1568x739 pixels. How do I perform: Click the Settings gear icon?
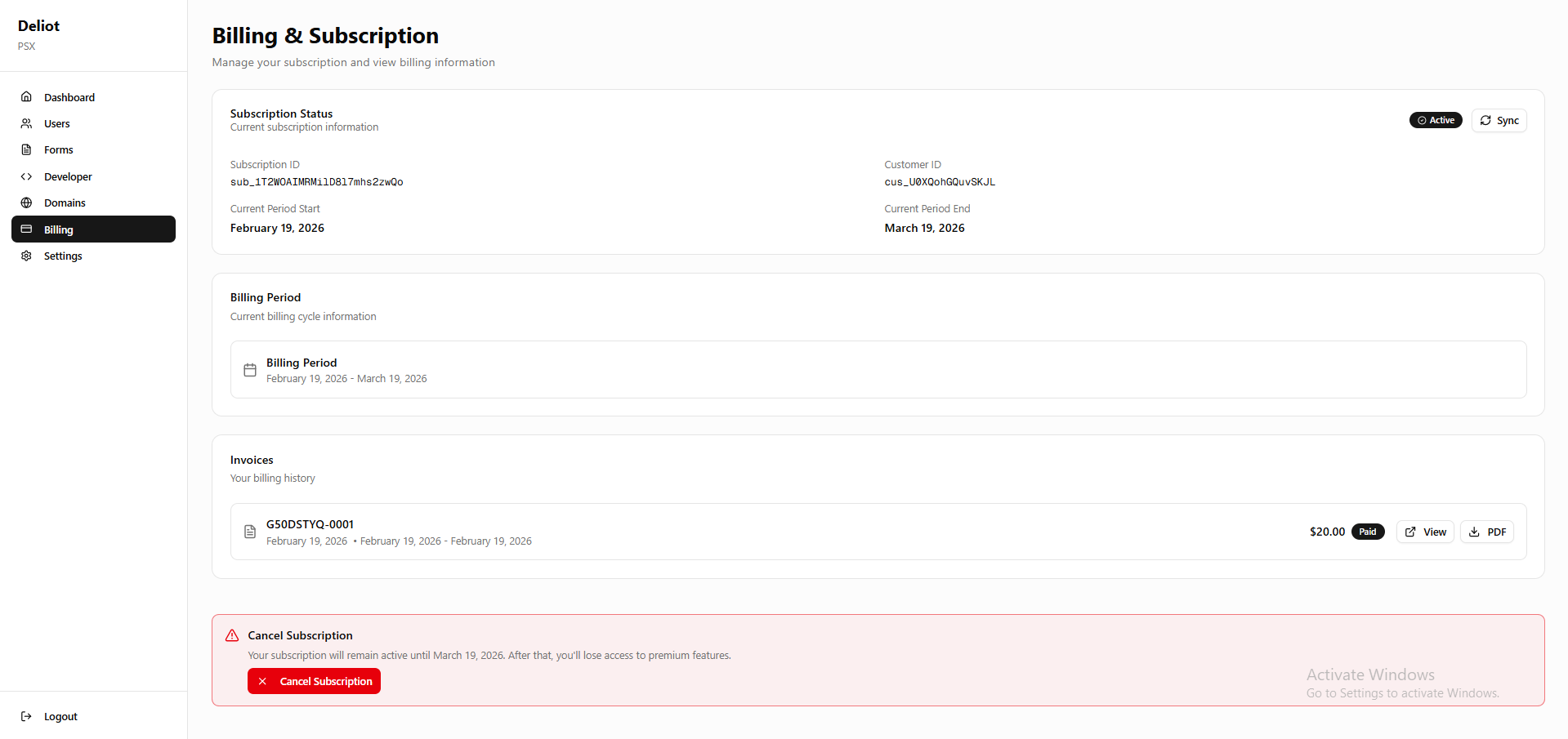click(26, 256)
